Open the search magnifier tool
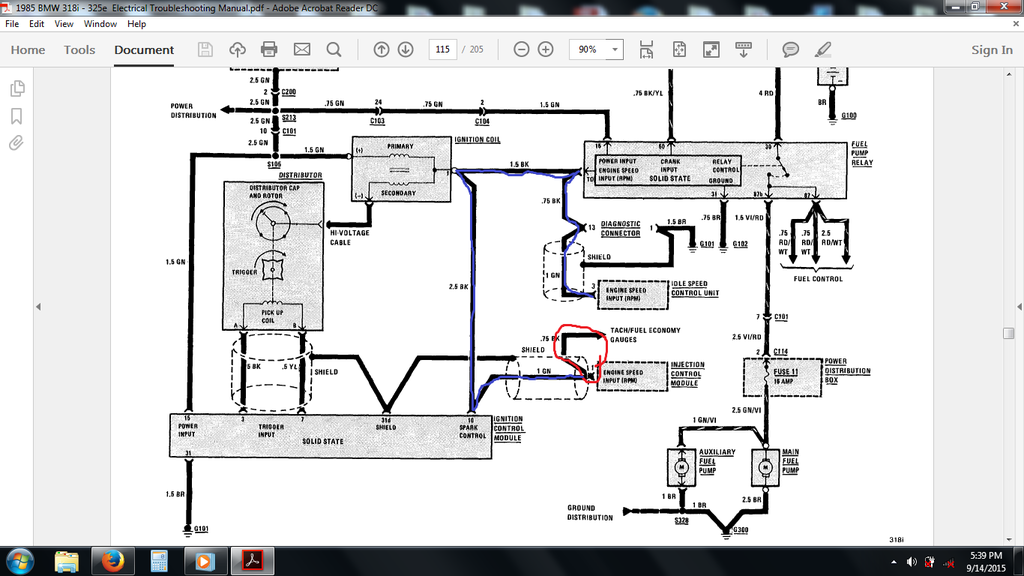 (x=334, y=50)
